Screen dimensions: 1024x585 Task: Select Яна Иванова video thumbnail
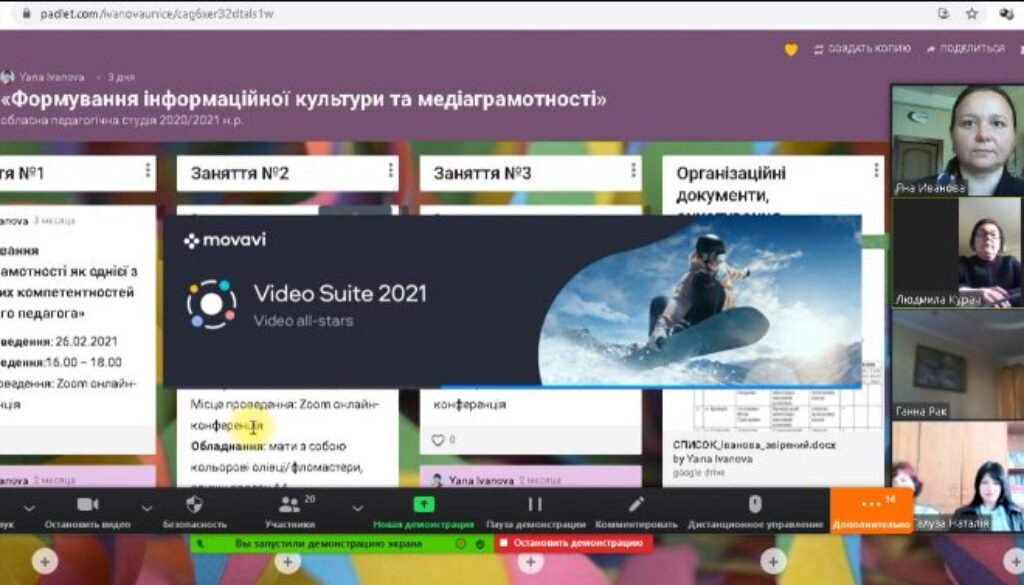tap(957, 140)
